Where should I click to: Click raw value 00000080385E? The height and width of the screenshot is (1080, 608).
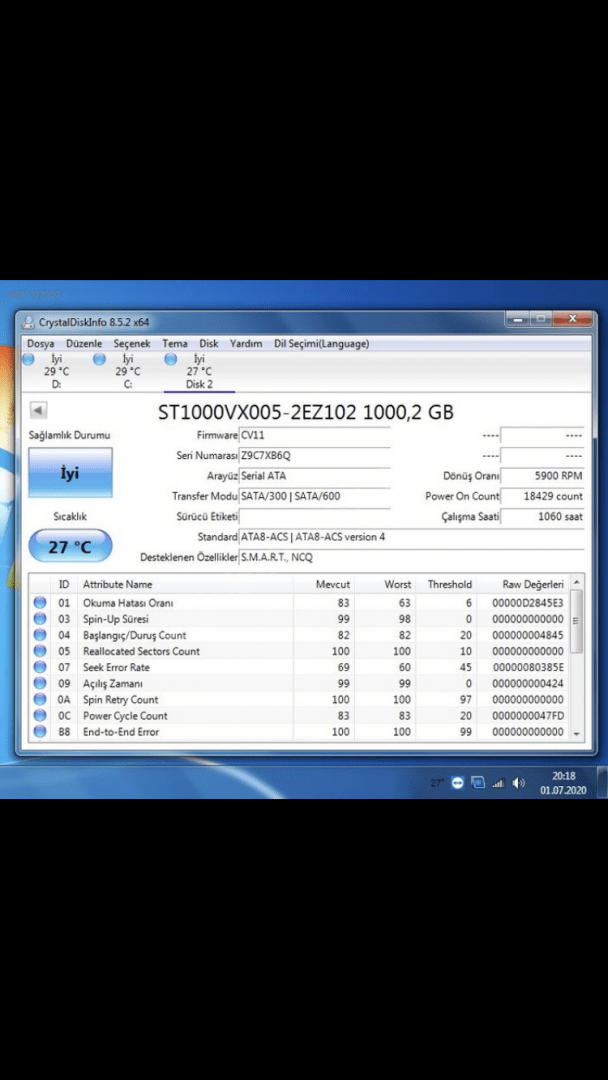point(528,667)
